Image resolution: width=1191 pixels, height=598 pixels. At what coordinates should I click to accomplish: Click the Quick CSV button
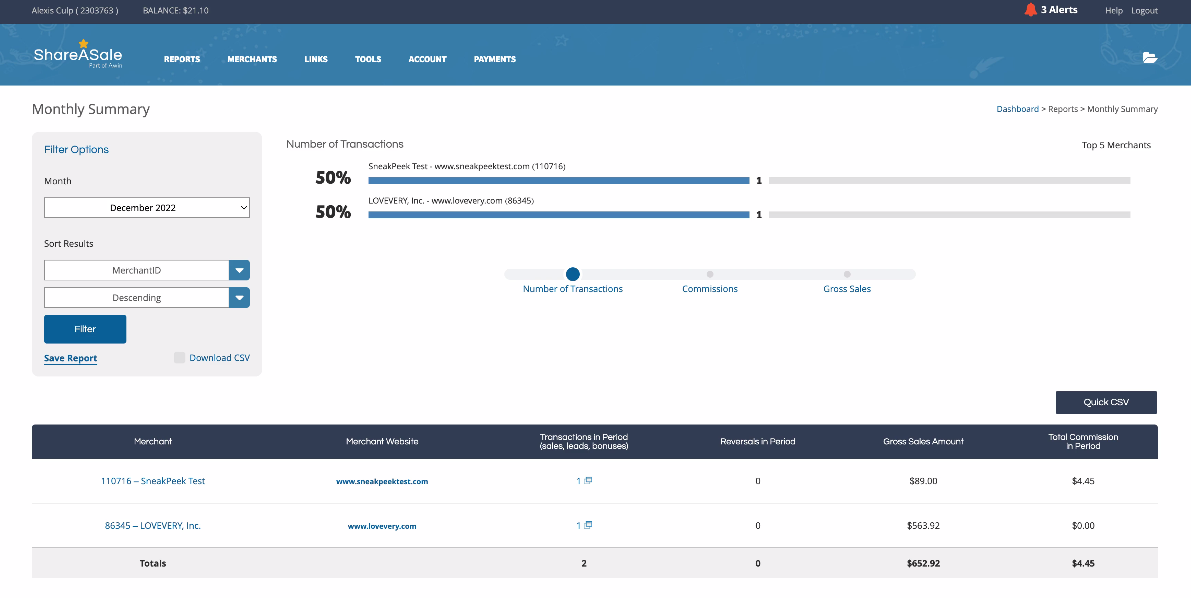(1106, 402)
